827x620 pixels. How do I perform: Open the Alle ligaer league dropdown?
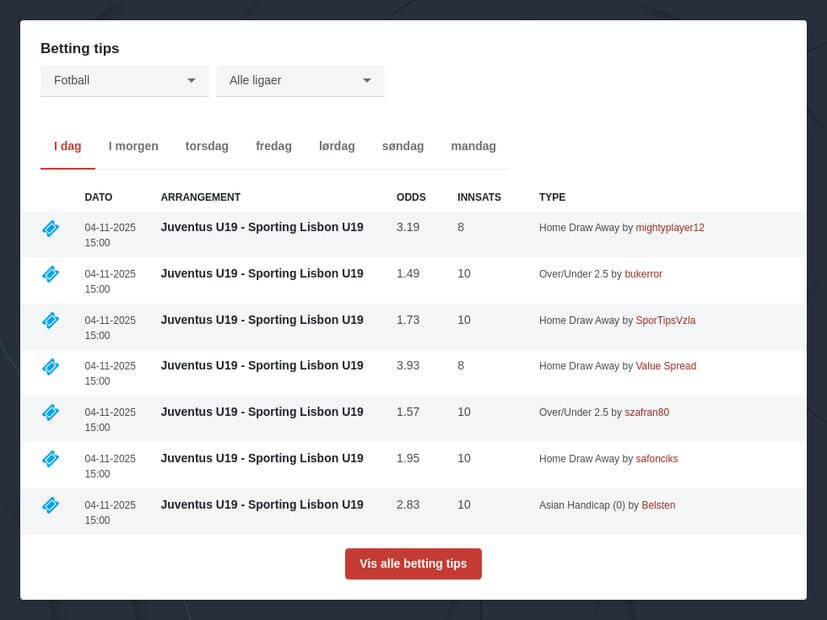coord(300,80)
